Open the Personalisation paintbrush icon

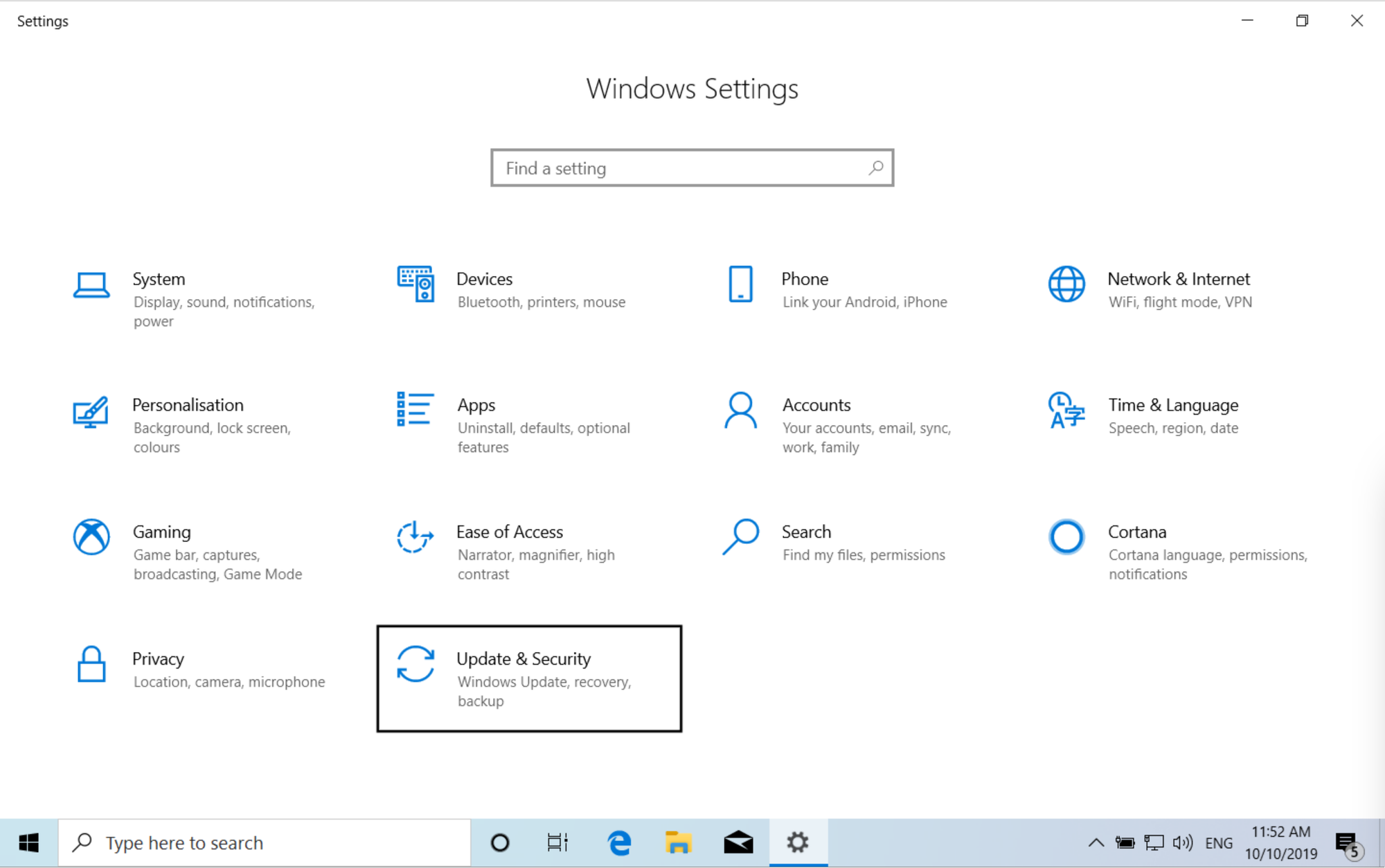tap(91, 412)
